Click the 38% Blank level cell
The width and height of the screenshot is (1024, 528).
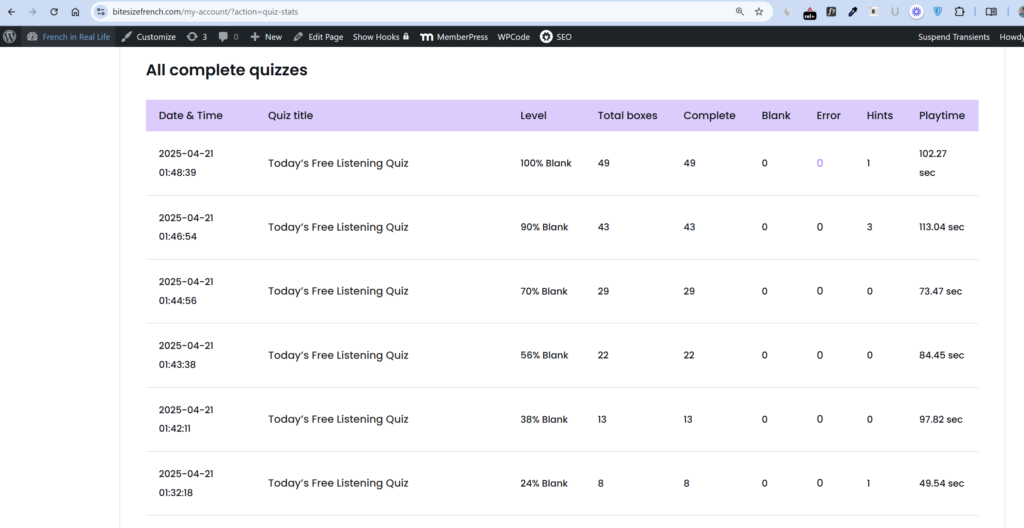tap(544, 420)
